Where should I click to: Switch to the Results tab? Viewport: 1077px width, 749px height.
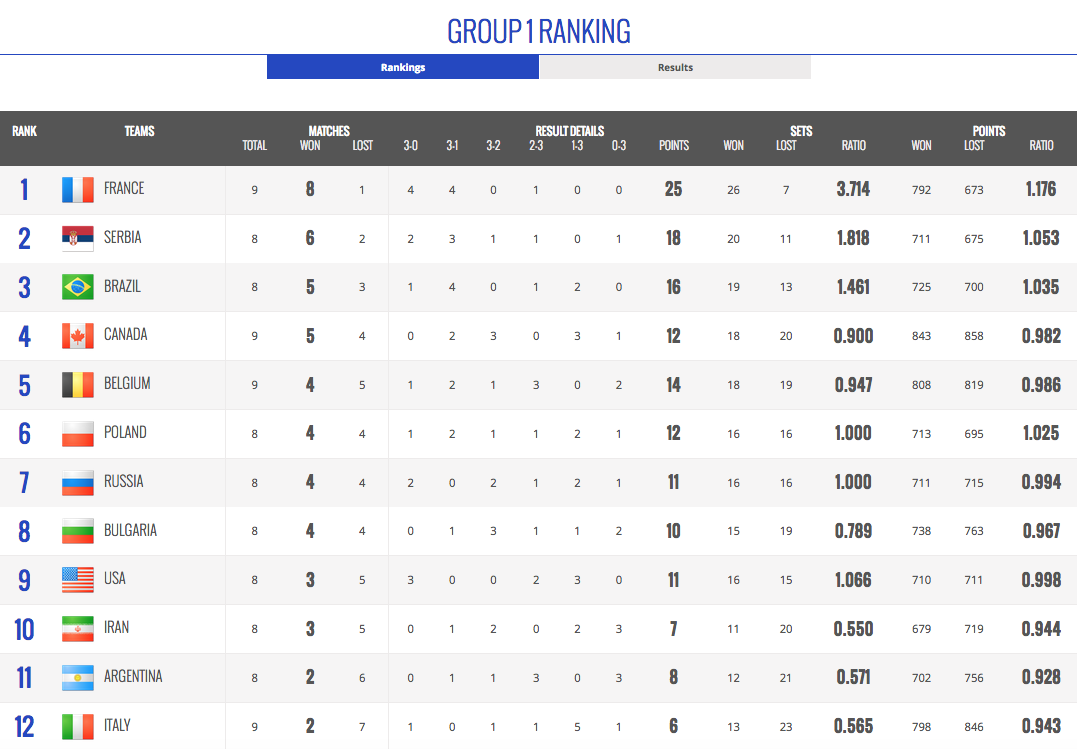click(675, 68)
